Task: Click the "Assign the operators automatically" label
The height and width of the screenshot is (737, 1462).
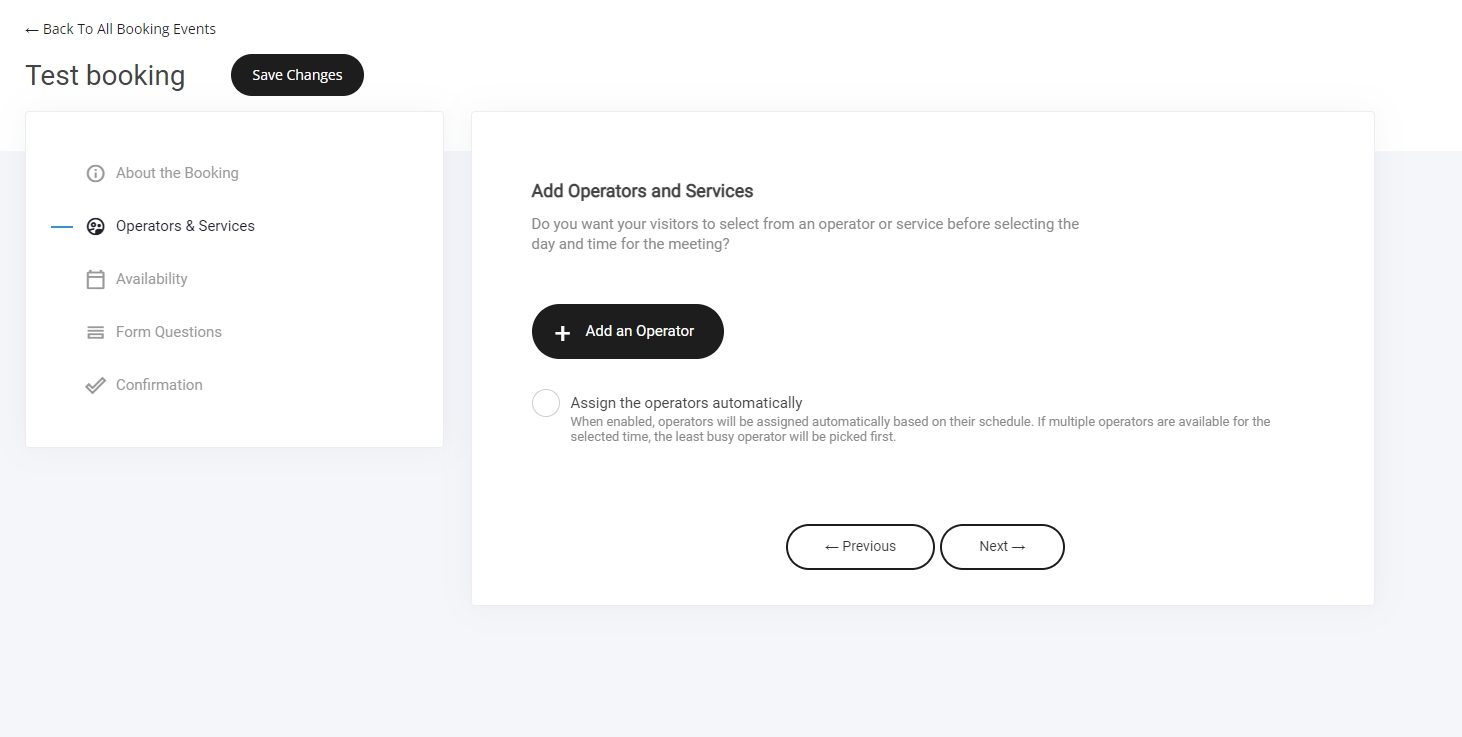Action: pos(686,403)
